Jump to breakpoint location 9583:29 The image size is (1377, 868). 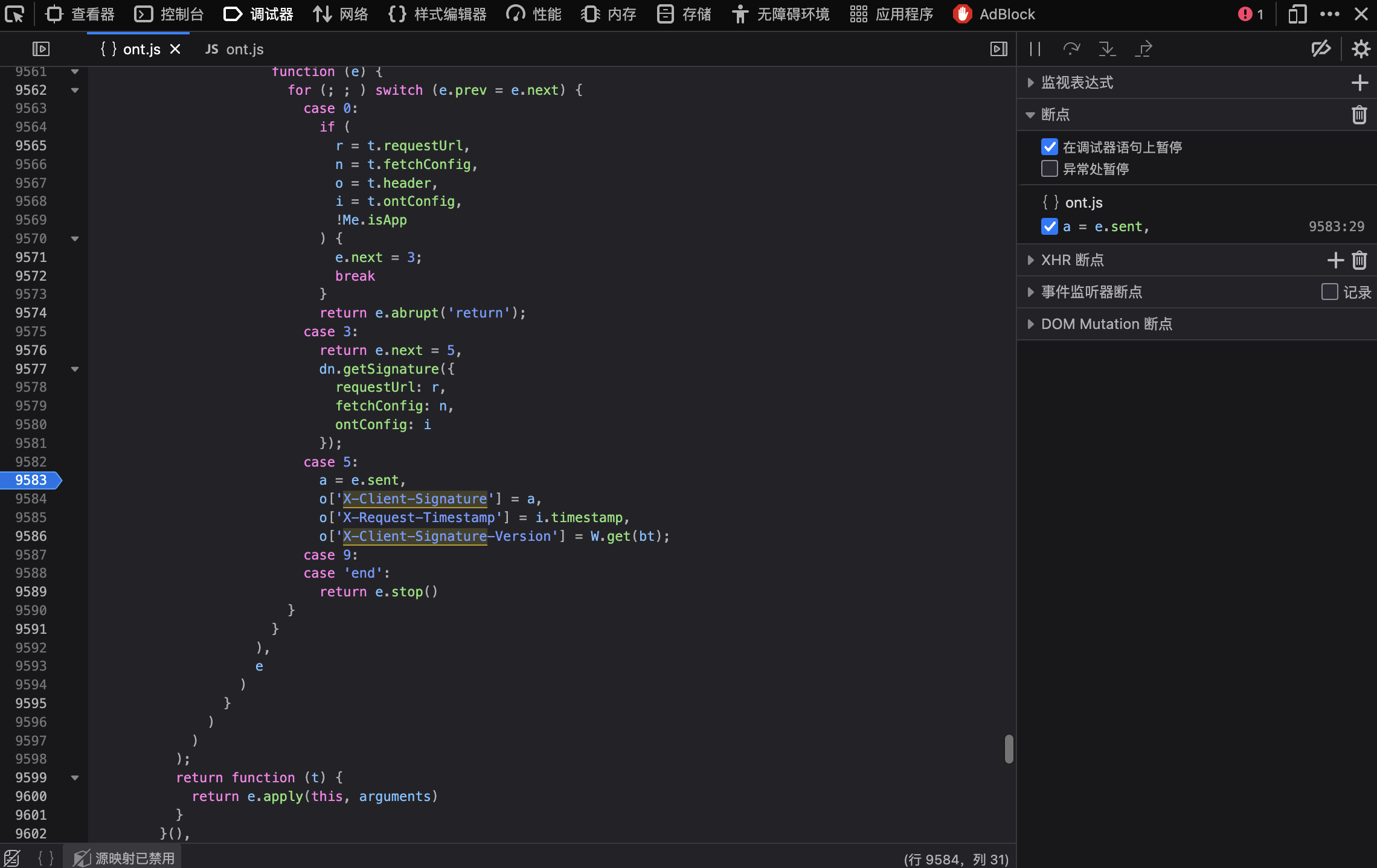point(1337,226)
